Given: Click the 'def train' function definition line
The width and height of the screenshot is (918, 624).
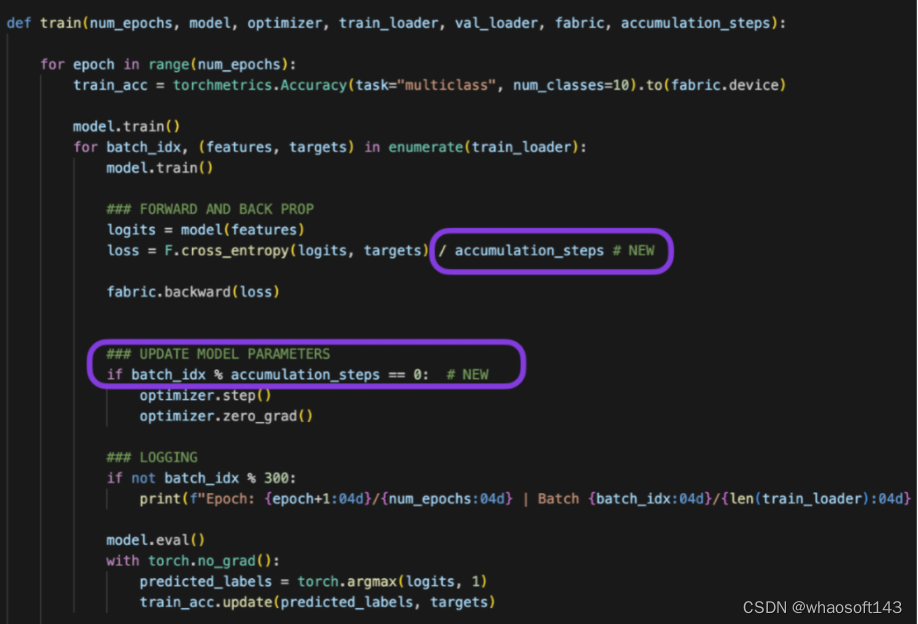Looking at the screenshot, I should point(396,23).
